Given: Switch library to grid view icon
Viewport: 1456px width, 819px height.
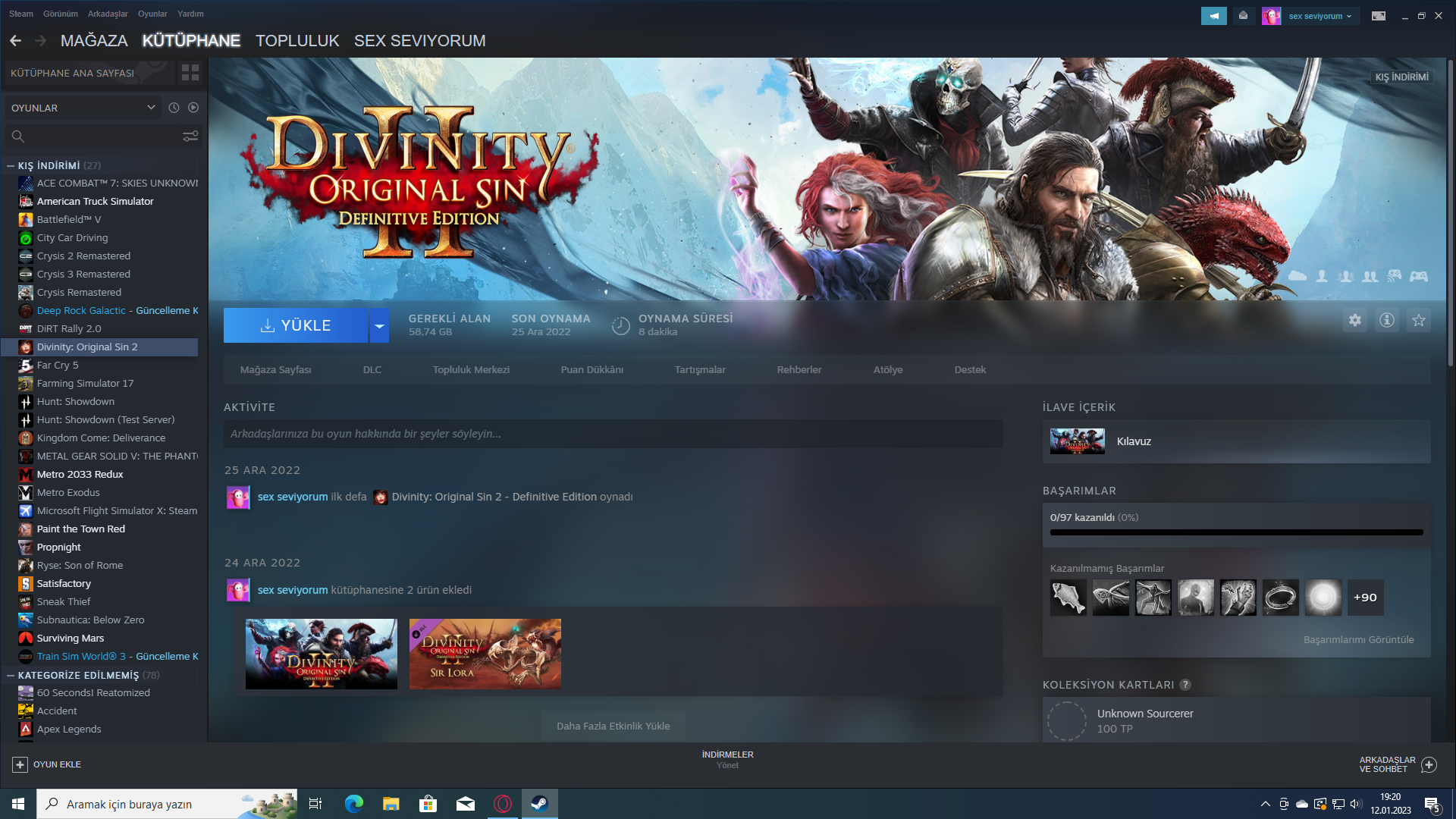Looking at the screenshot, I should coord(190,73).
